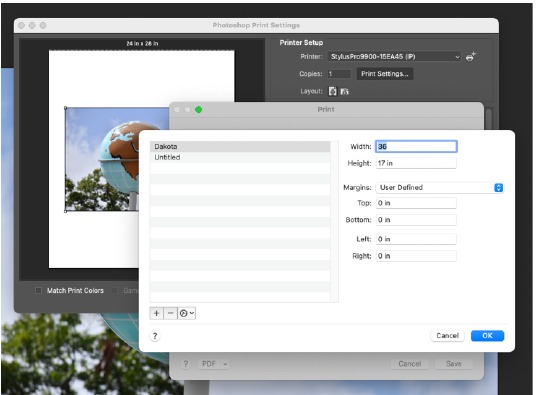Open help in the Print dialog behind
537x395 pixels.
point(185,364)
